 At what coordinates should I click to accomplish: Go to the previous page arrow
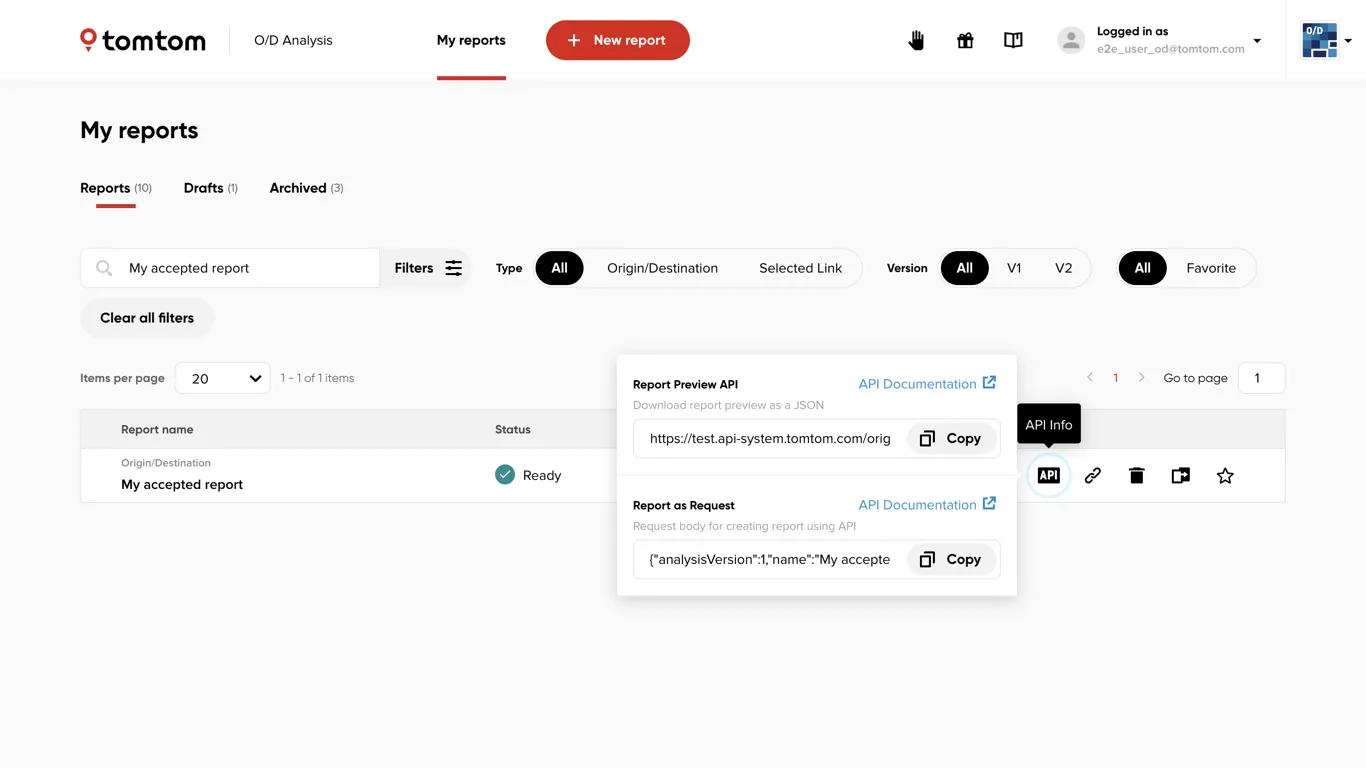coord(1090,378)
